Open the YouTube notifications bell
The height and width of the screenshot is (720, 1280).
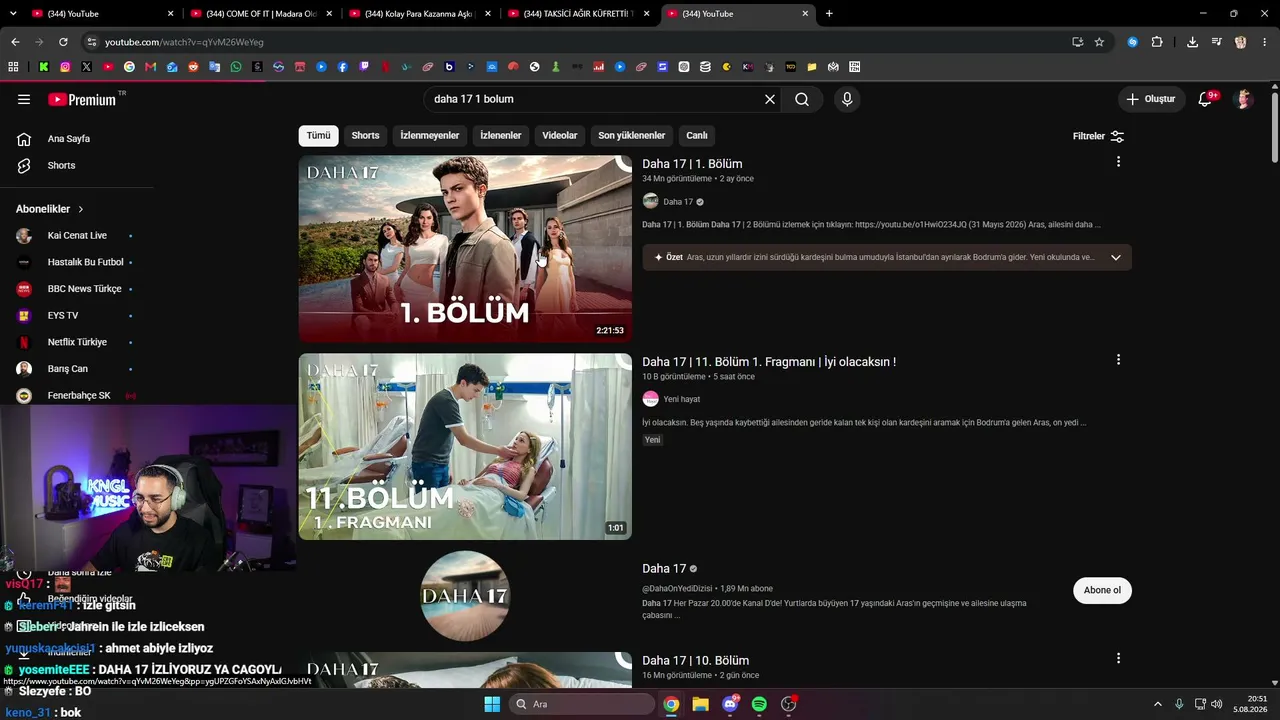click(x=1205, y=99)
